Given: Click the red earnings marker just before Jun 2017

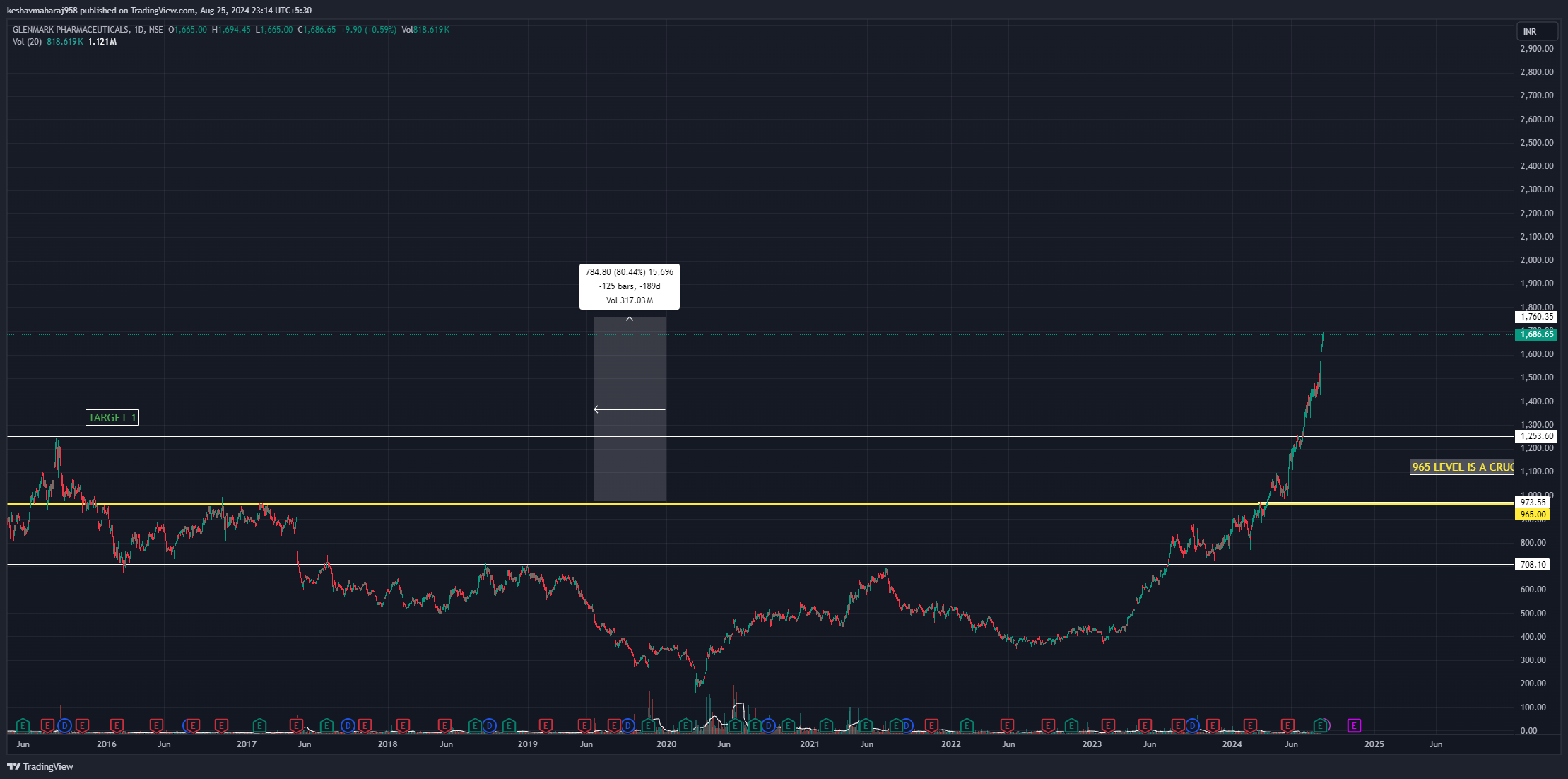Looking at the screenshot, I should click(x=296, y=725).
